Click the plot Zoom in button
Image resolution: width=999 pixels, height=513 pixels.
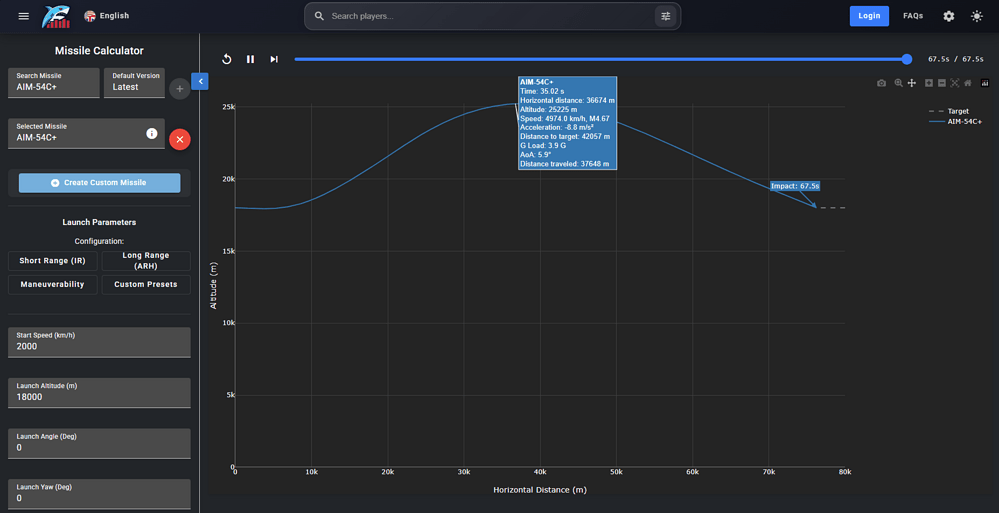929,83
